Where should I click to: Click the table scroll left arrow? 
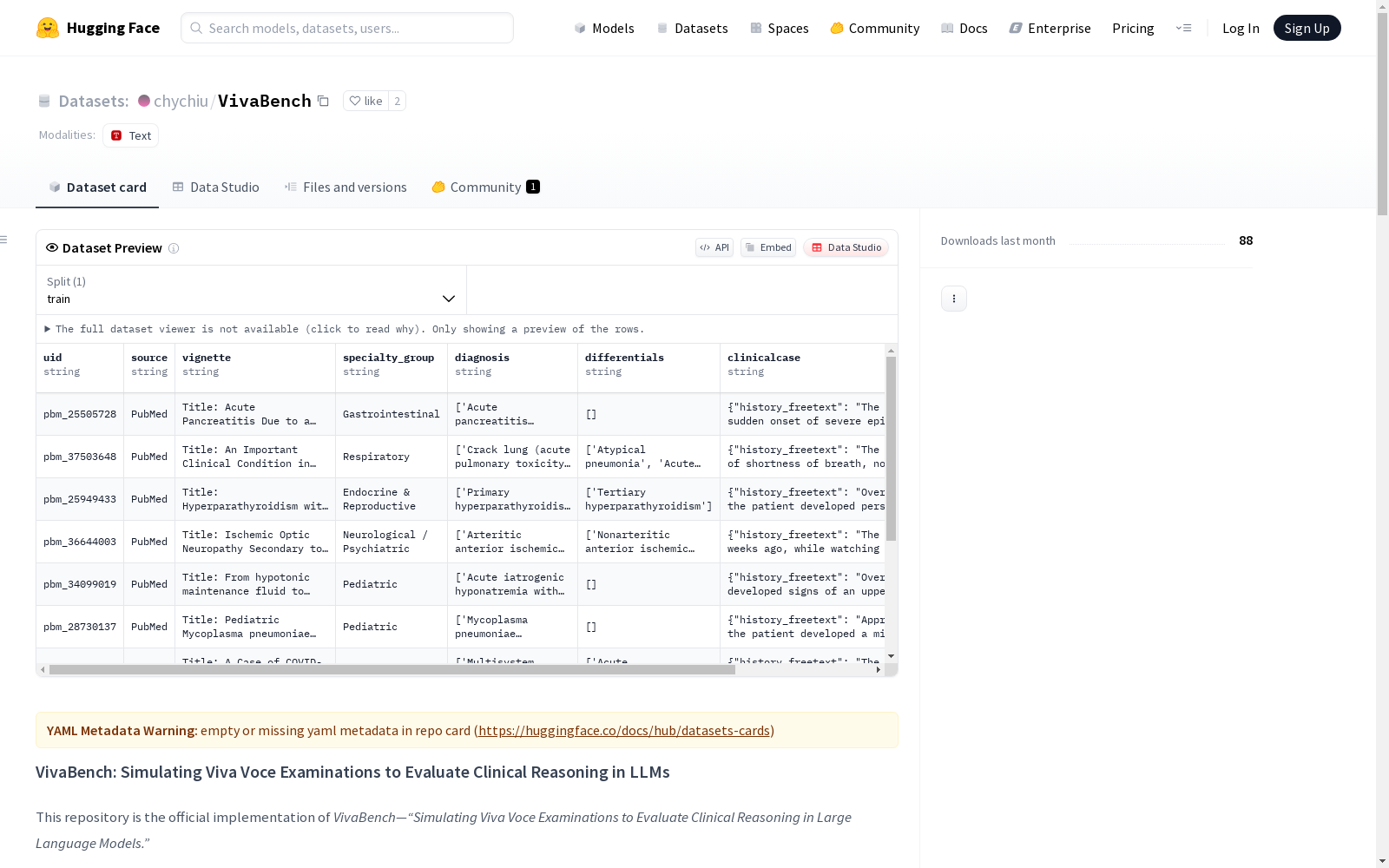tap(43, 670)
